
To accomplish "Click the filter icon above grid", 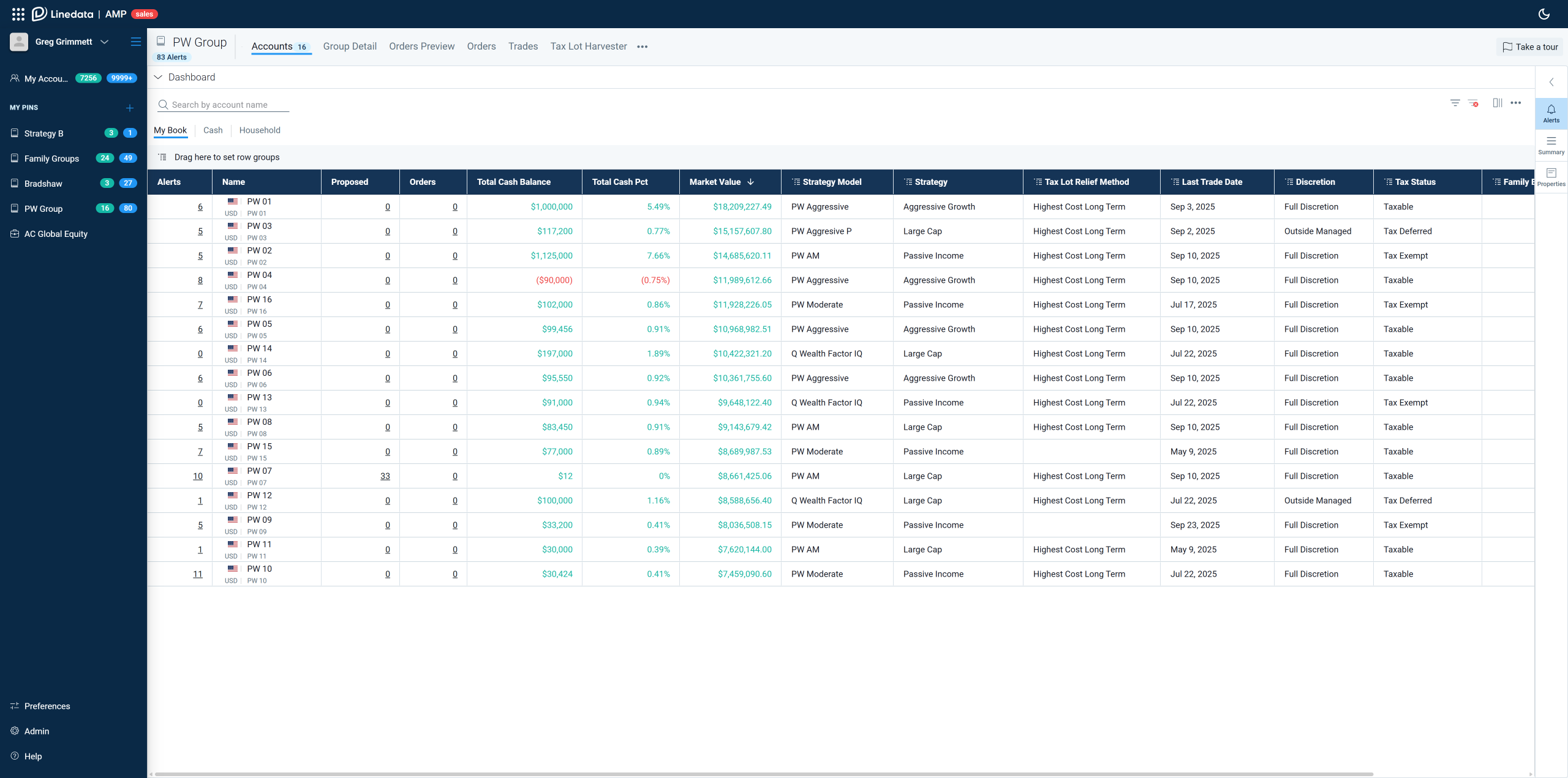I will (x=1455, y=103).
